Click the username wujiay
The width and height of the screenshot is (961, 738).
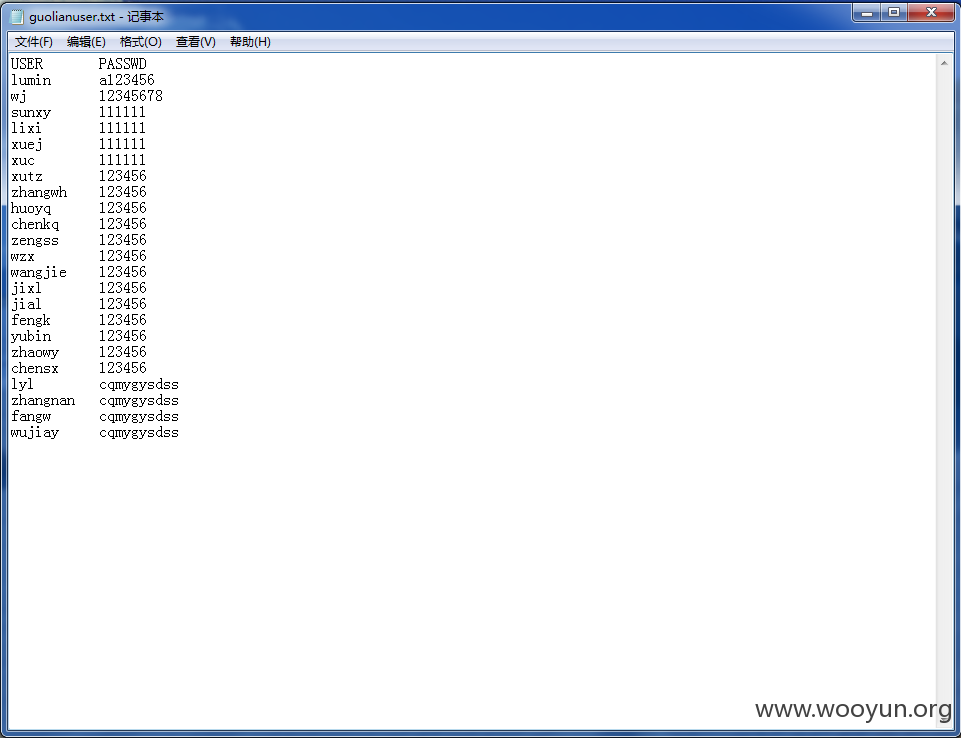(x=35, y=432)
